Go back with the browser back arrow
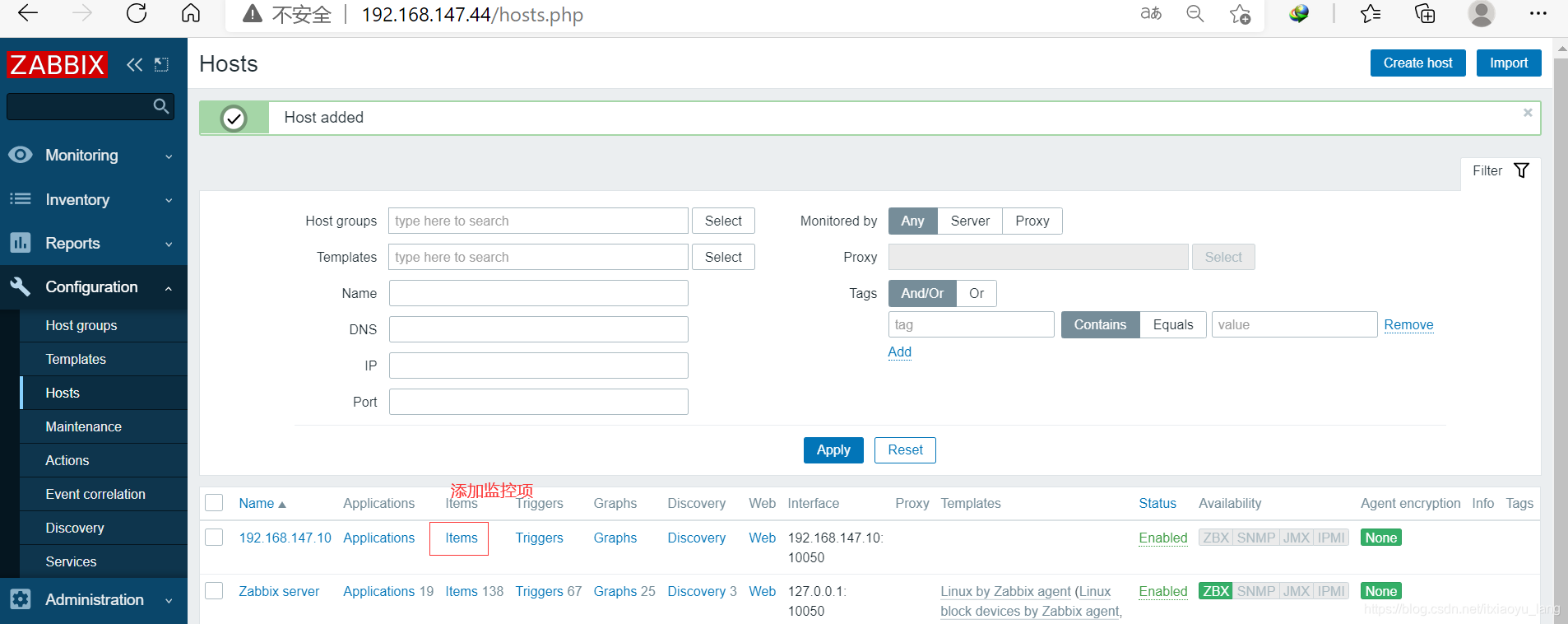This screenshot has height=624, width=1568. click(x=28, y=13)
